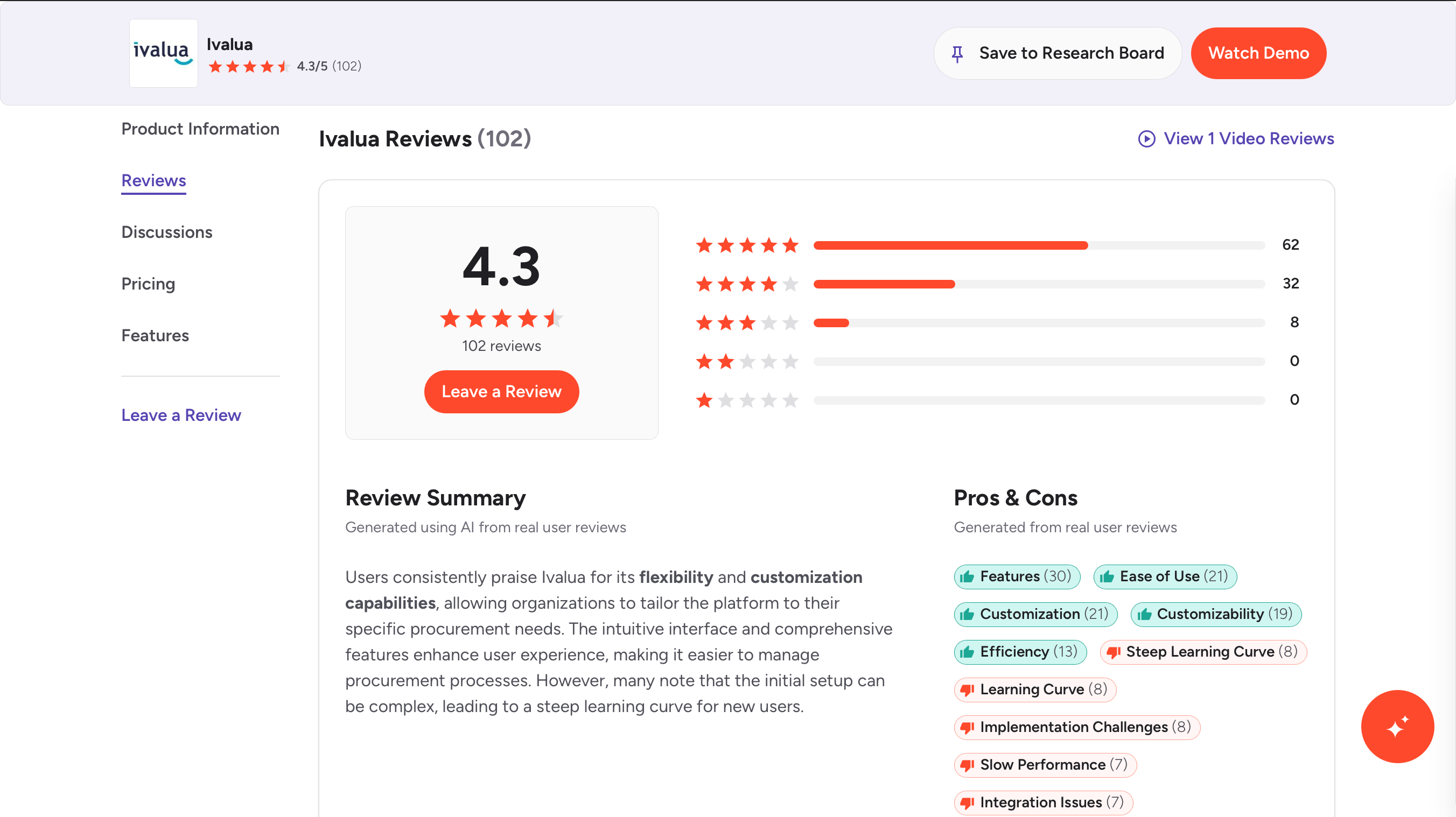Select Steep Learning Curve (8) con tag
The width and height of the screenshot is (1456, 817).
coord(1203,652)
